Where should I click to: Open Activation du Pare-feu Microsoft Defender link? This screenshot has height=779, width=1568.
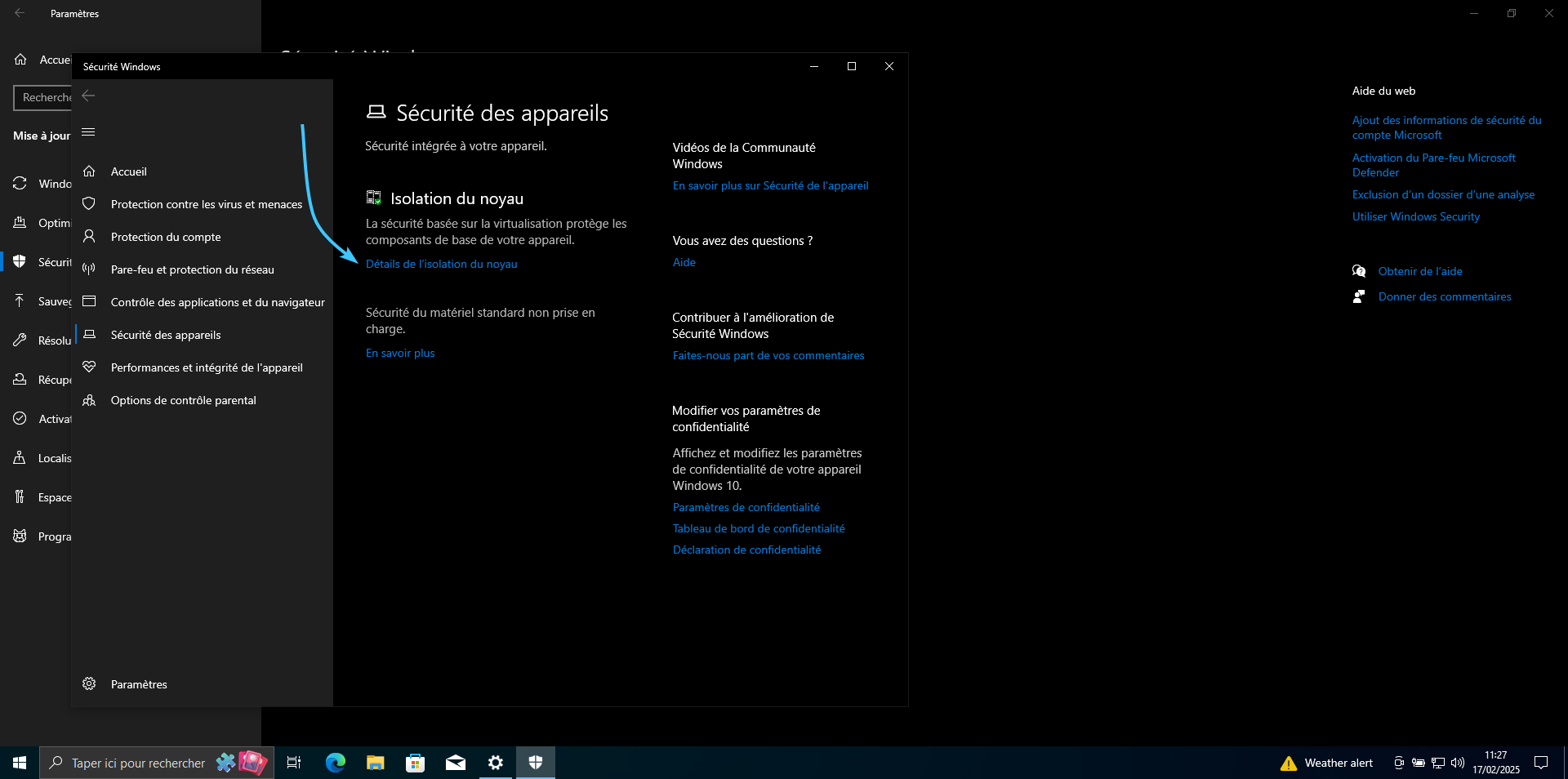[x=1433, y=165]
